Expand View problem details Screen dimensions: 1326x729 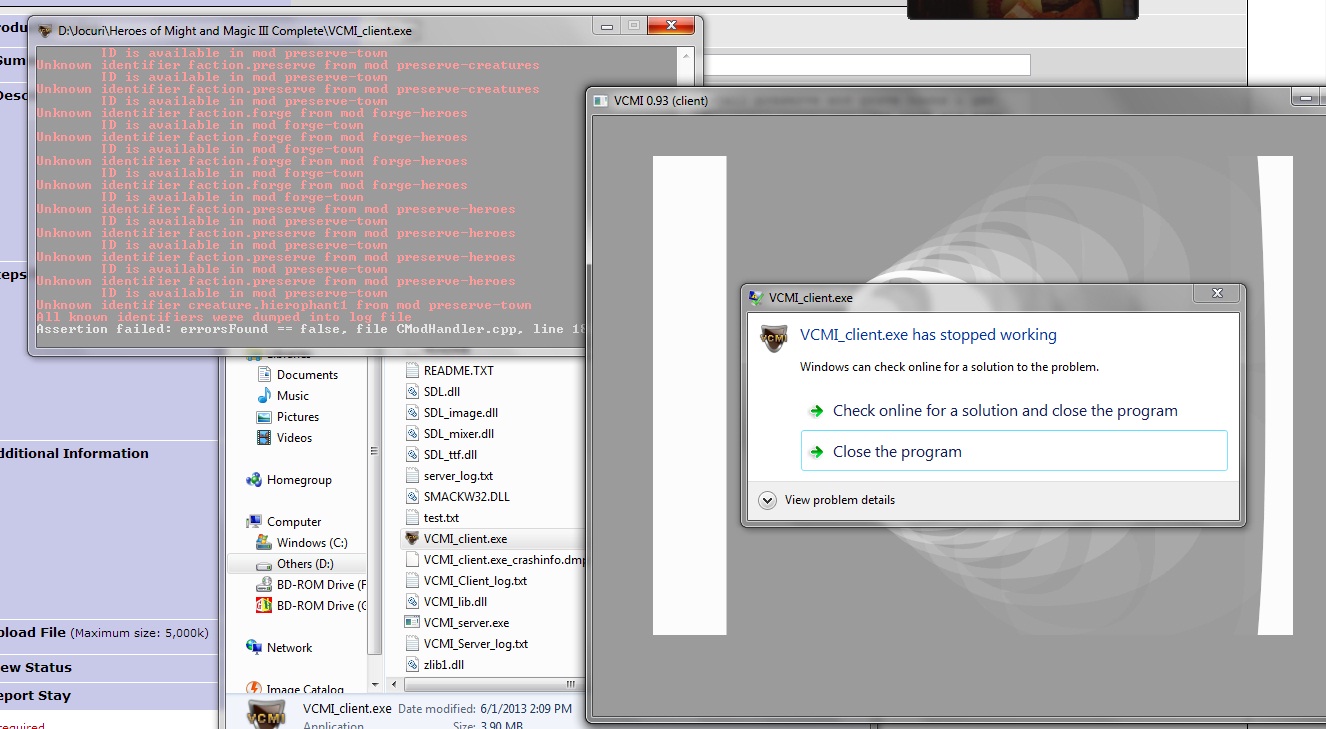pyautogui.click(x=839, y=500)
